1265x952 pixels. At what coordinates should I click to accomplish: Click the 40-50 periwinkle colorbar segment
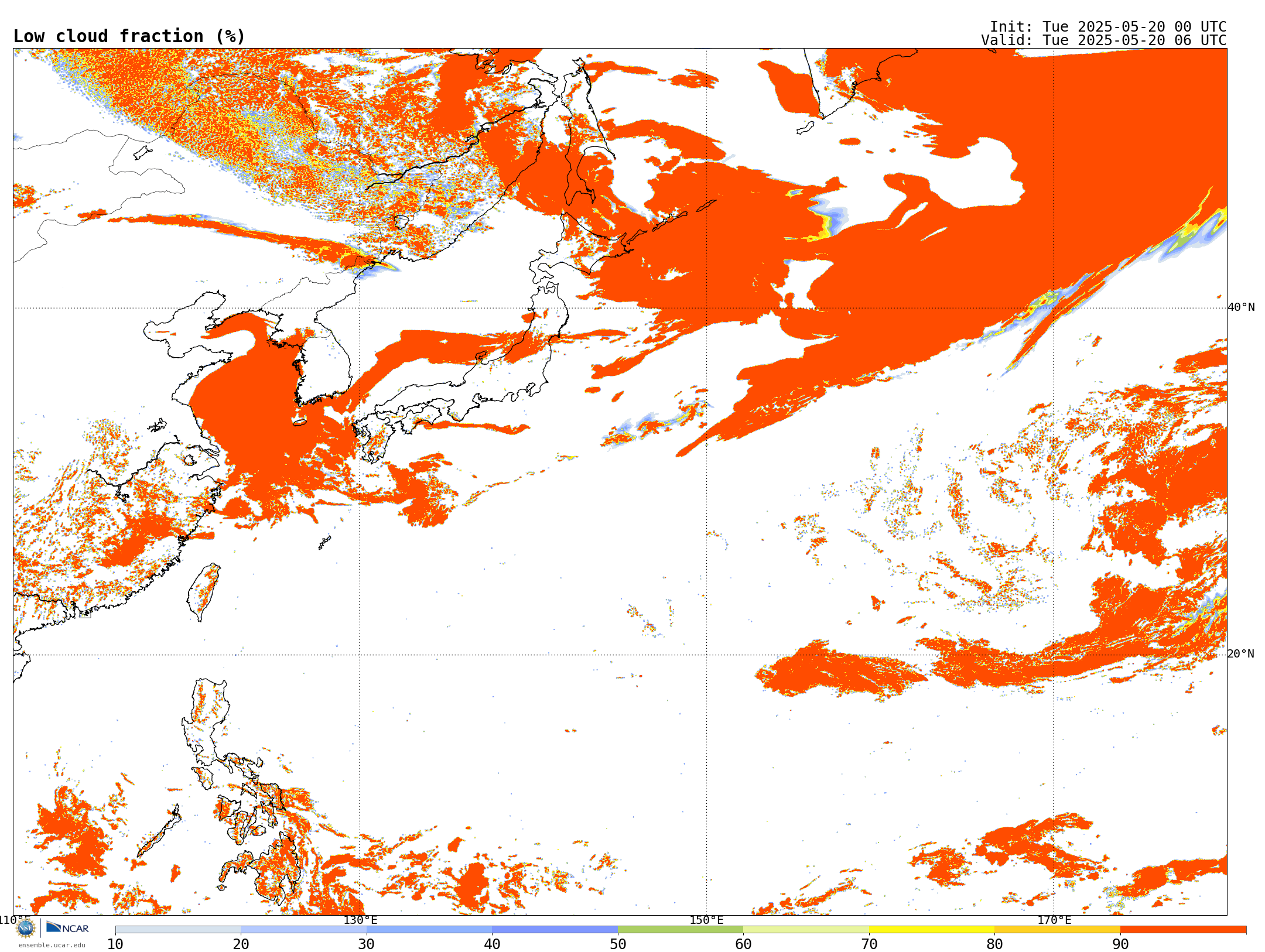coord(555,930)
